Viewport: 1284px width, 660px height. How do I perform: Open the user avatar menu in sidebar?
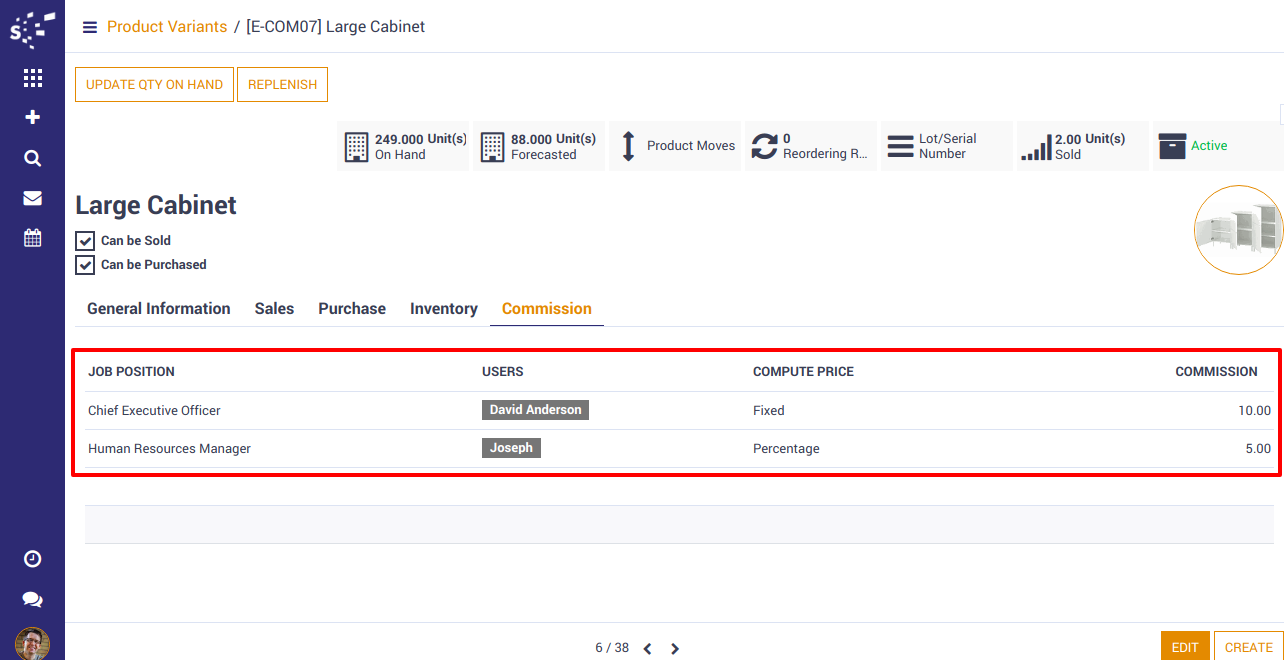click(32, 643)
